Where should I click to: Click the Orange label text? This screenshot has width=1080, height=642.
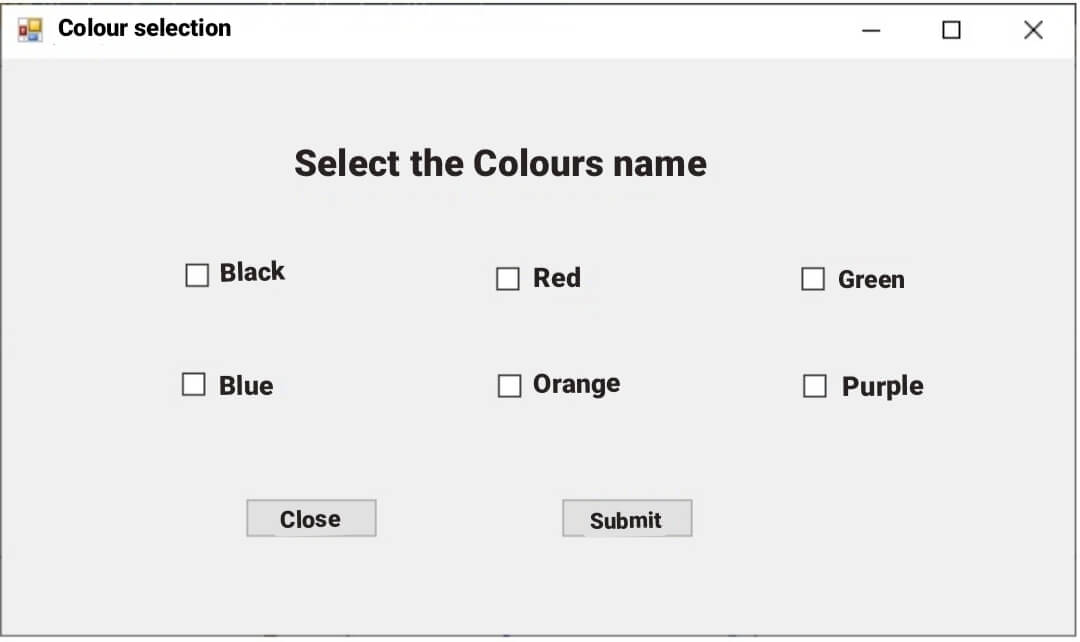577,383
